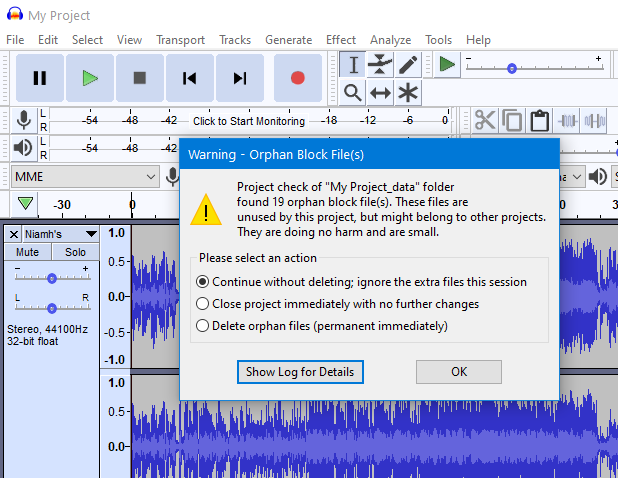Select the Envelope tool
The width and height of the screenshot is (618, 478).
click(x=380, y=65)
